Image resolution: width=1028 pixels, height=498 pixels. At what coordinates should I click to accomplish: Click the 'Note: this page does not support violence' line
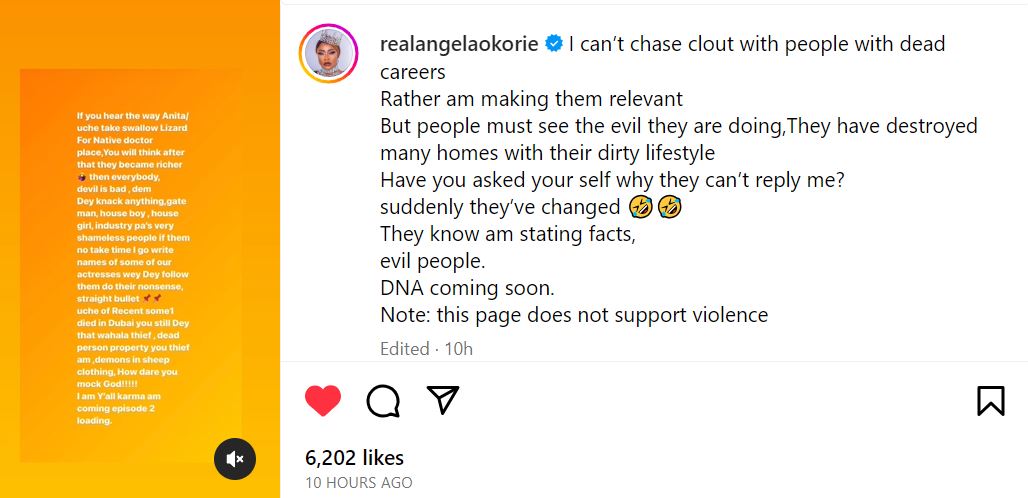(574, 315)
